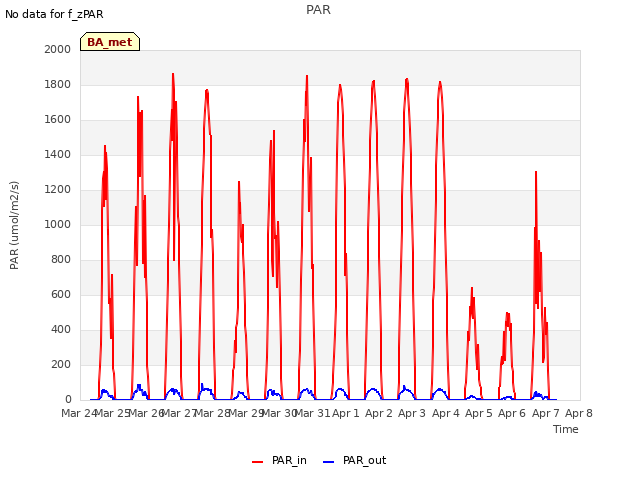Click the PAR chart title
This screenshot has height=480, width=640.
pos(318,10)
